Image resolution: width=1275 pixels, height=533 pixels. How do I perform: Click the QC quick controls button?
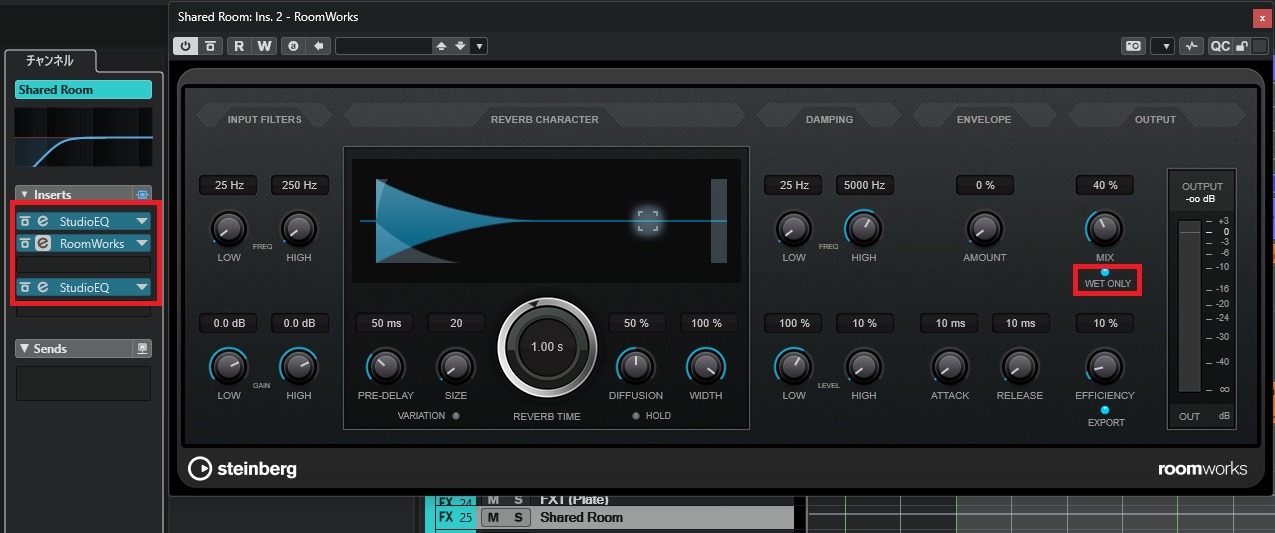click(1220, 46)
